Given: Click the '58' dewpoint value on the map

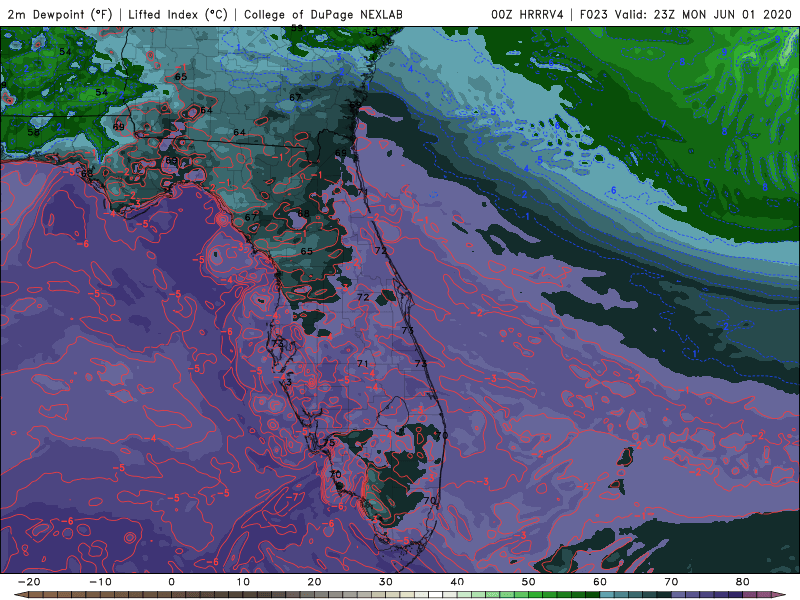Looking at the screenshot, I should click(34, 132).
